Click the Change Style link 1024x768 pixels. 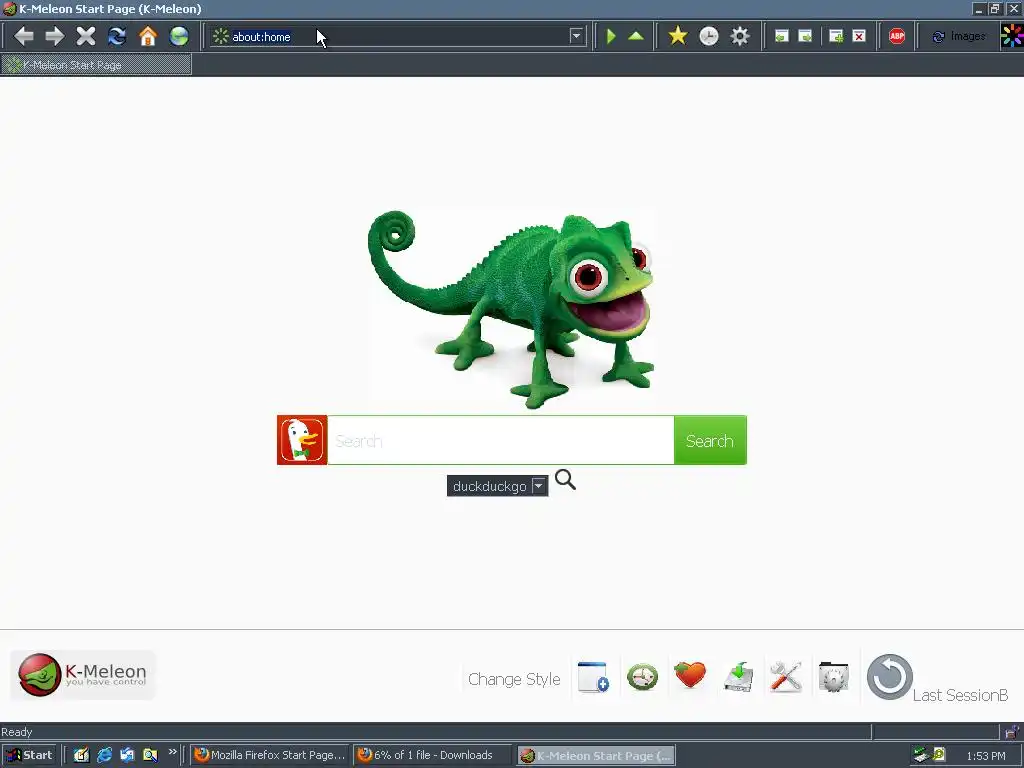[x=514, y=679]
